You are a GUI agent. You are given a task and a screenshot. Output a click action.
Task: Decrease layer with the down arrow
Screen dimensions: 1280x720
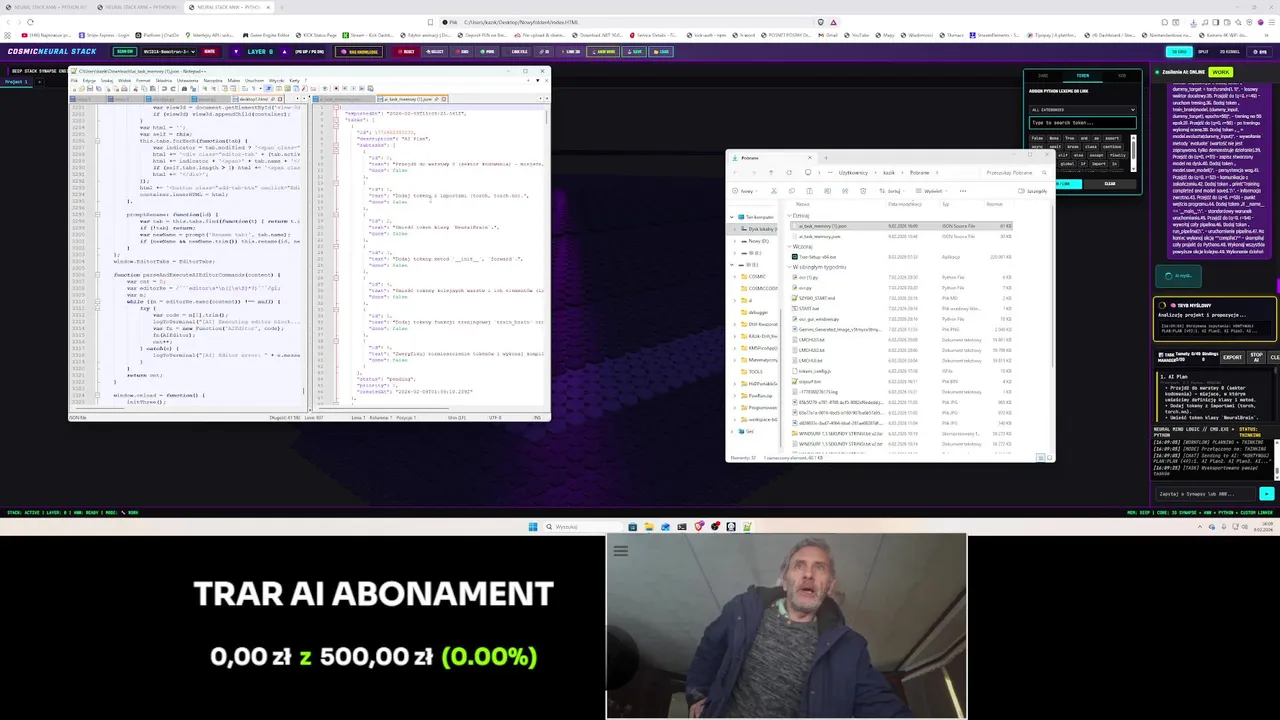click(236, 51)
